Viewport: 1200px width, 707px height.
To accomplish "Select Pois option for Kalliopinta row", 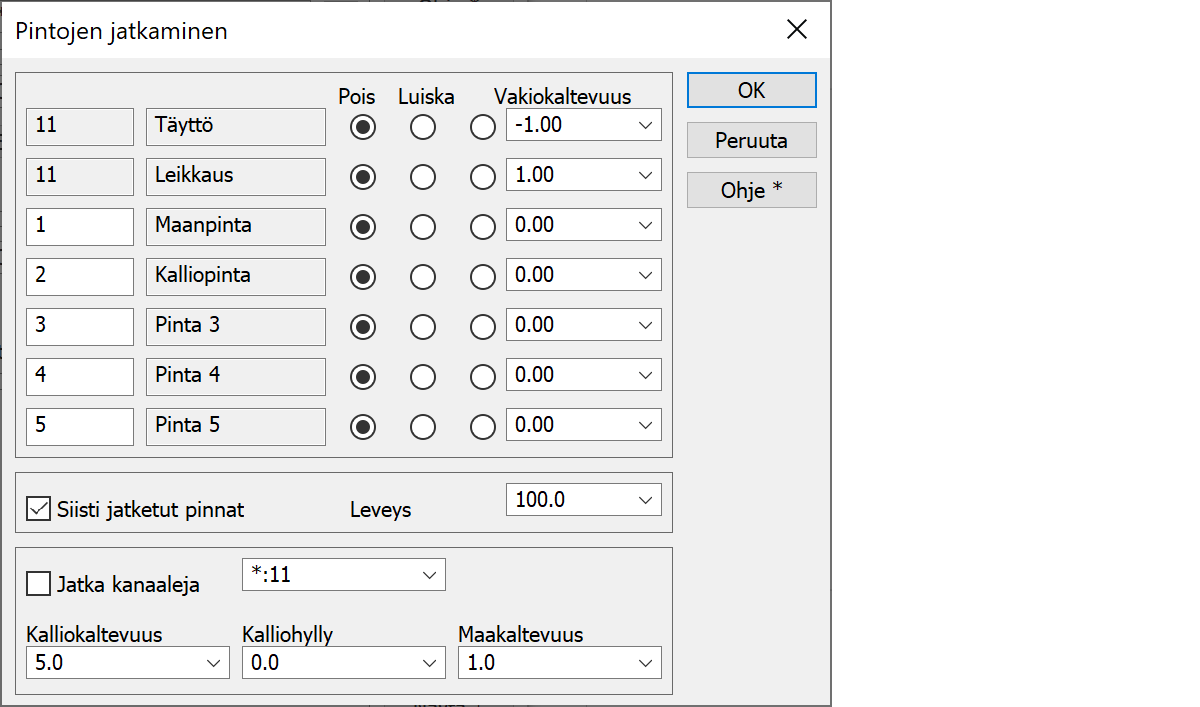I will (363, 277).
